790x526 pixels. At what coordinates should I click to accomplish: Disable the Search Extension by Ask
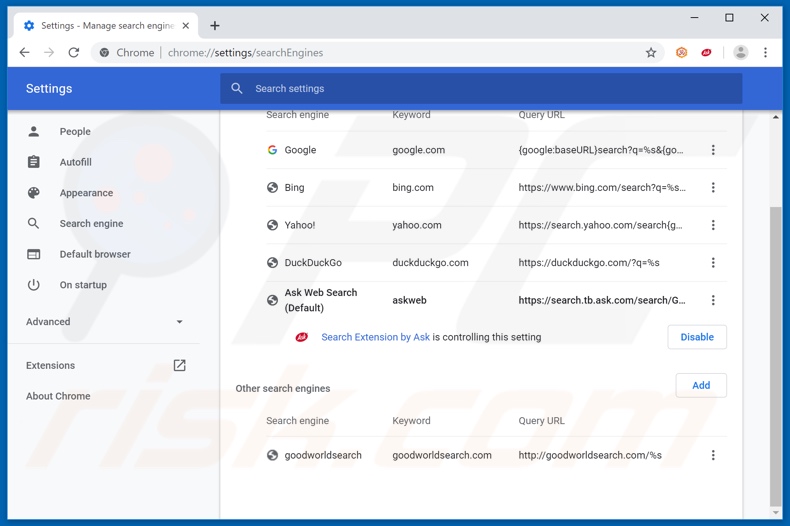pyautogui.click(x=697, y=337)
